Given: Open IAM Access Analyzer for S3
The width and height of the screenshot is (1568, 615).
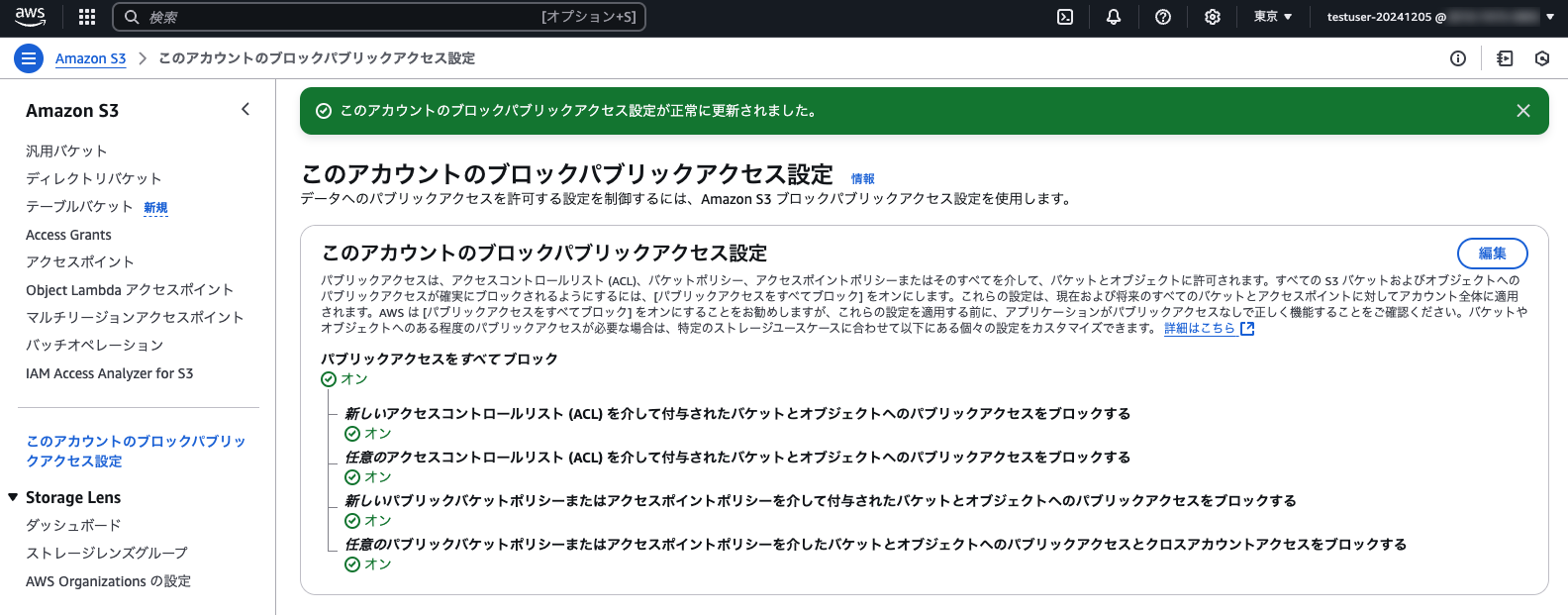Looking at the screenshot, I should point(110,373).
